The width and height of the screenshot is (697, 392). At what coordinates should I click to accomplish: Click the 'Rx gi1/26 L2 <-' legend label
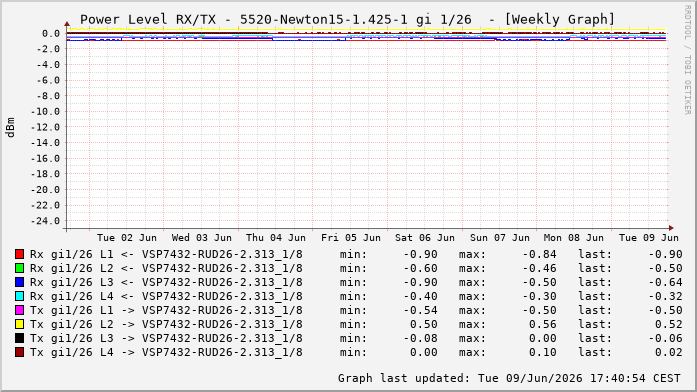point(82,268)
